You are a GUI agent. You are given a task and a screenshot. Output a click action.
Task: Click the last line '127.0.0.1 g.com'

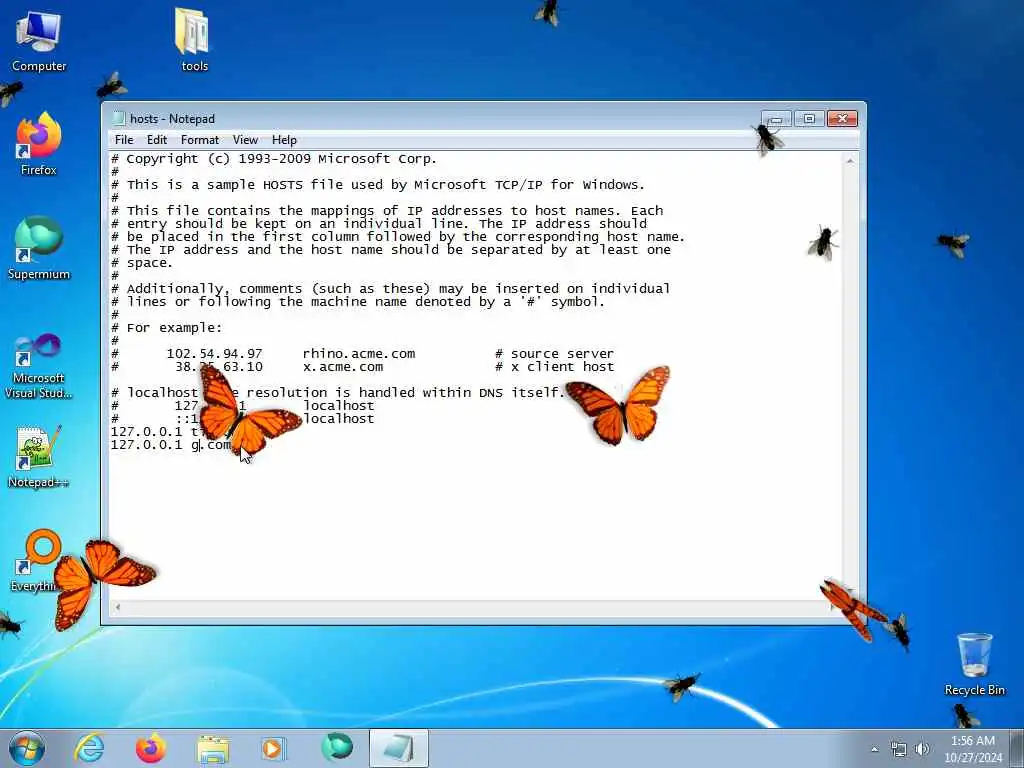click(x=171, y=445)
